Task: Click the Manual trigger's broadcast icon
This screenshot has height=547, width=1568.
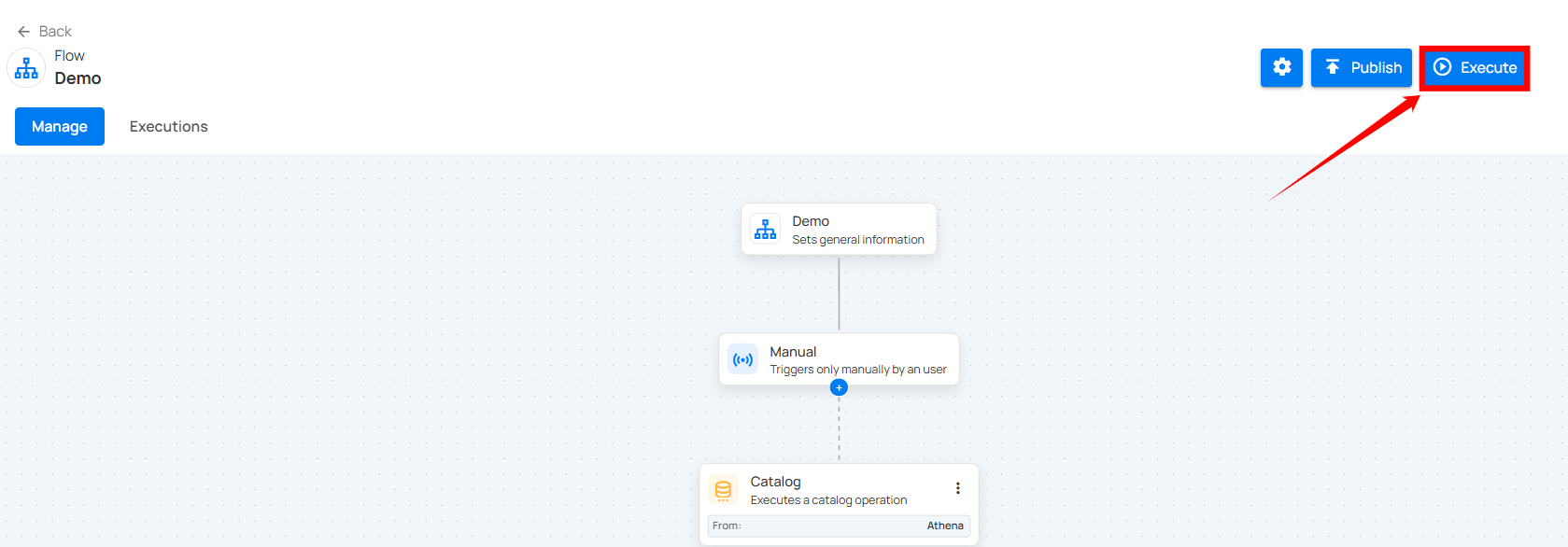Action: [x=743, y=359]
